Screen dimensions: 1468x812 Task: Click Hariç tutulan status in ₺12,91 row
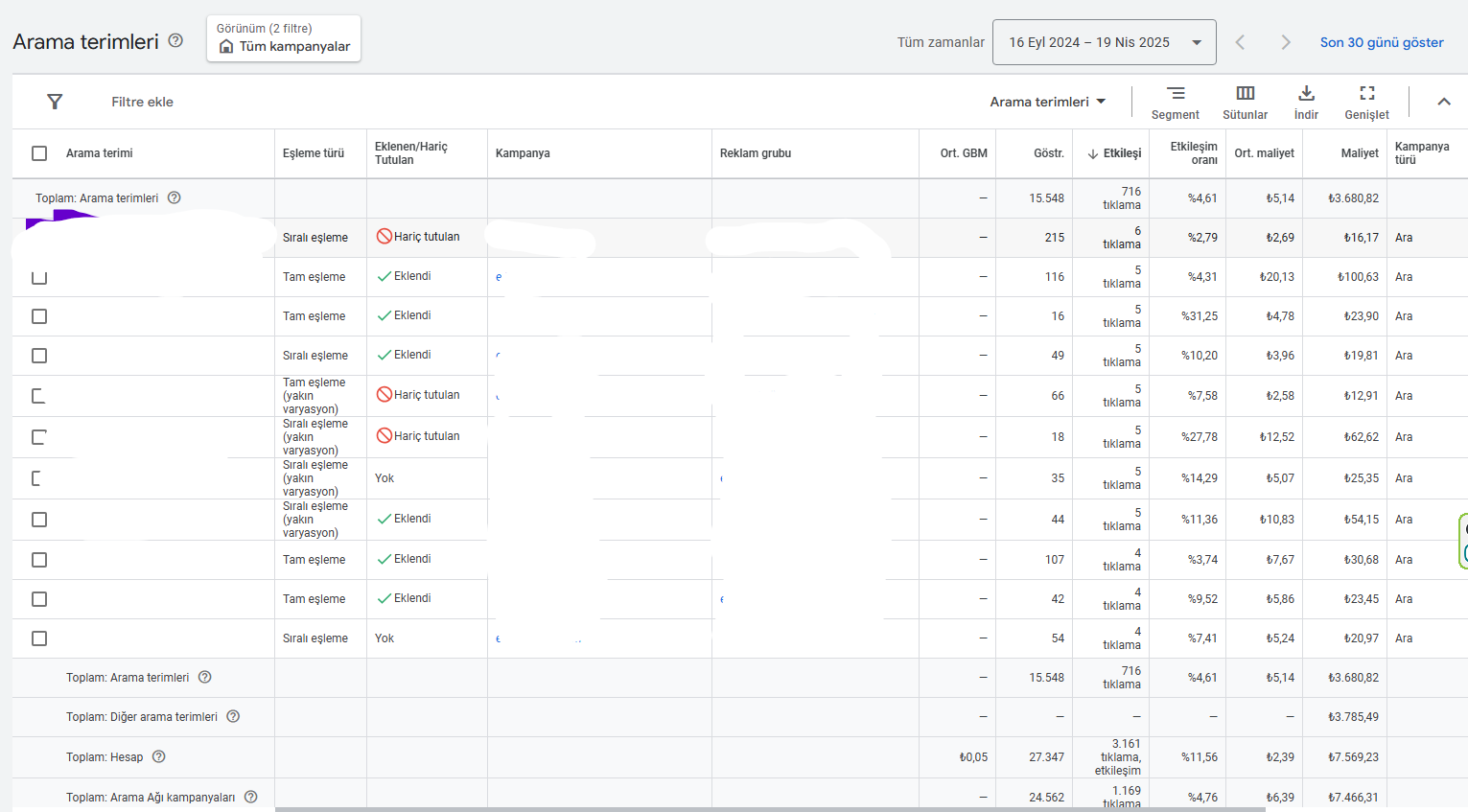tap(418, 395)
